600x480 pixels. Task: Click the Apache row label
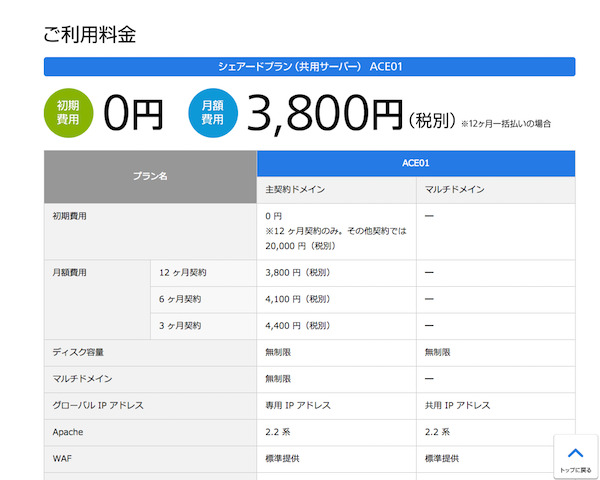[x=68, y=432]
